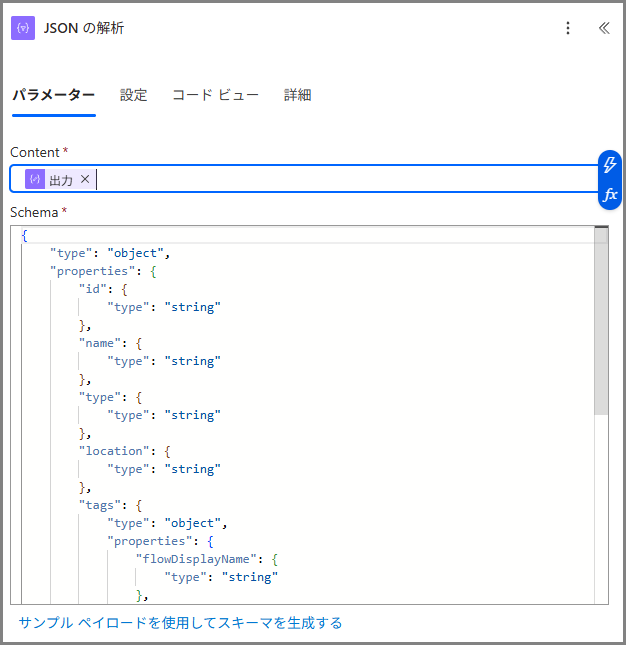The width and height of the screenshot is (626, 645).
Task: Click the "properties" line near the schema top
Action: pyautogui.click(x=90, y=271)
